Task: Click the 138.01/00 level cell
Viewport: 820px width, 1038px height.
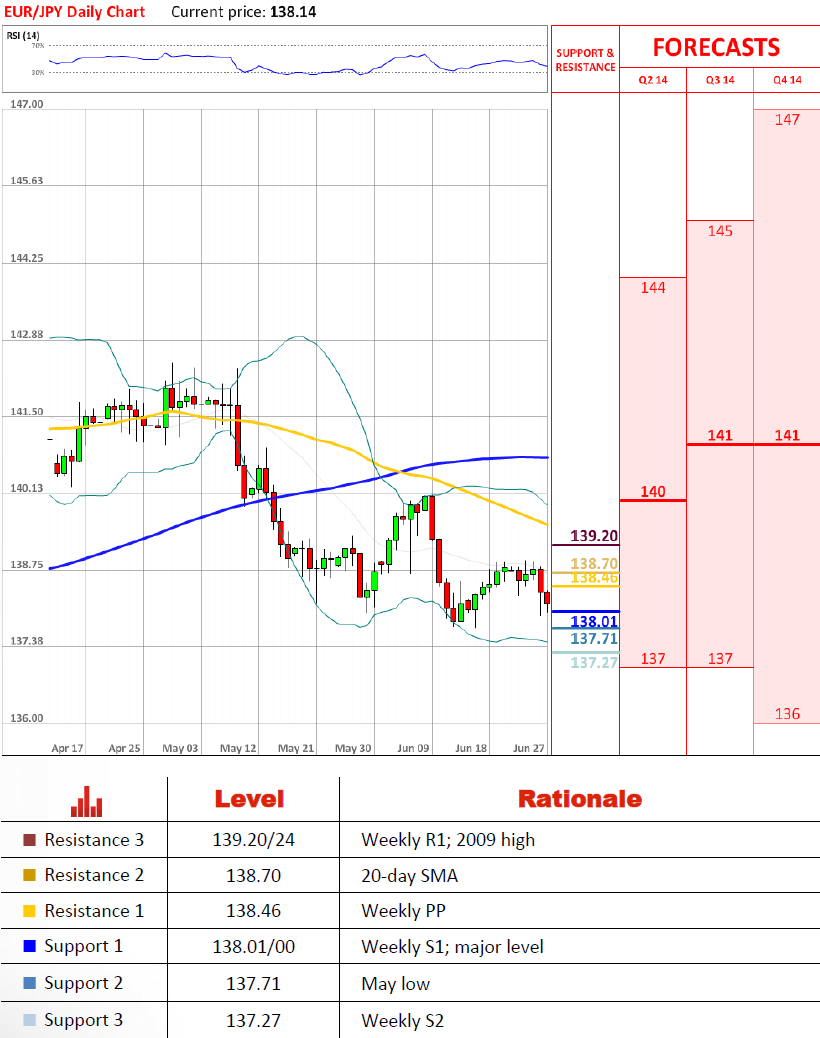Action: [x=253, y=947]
